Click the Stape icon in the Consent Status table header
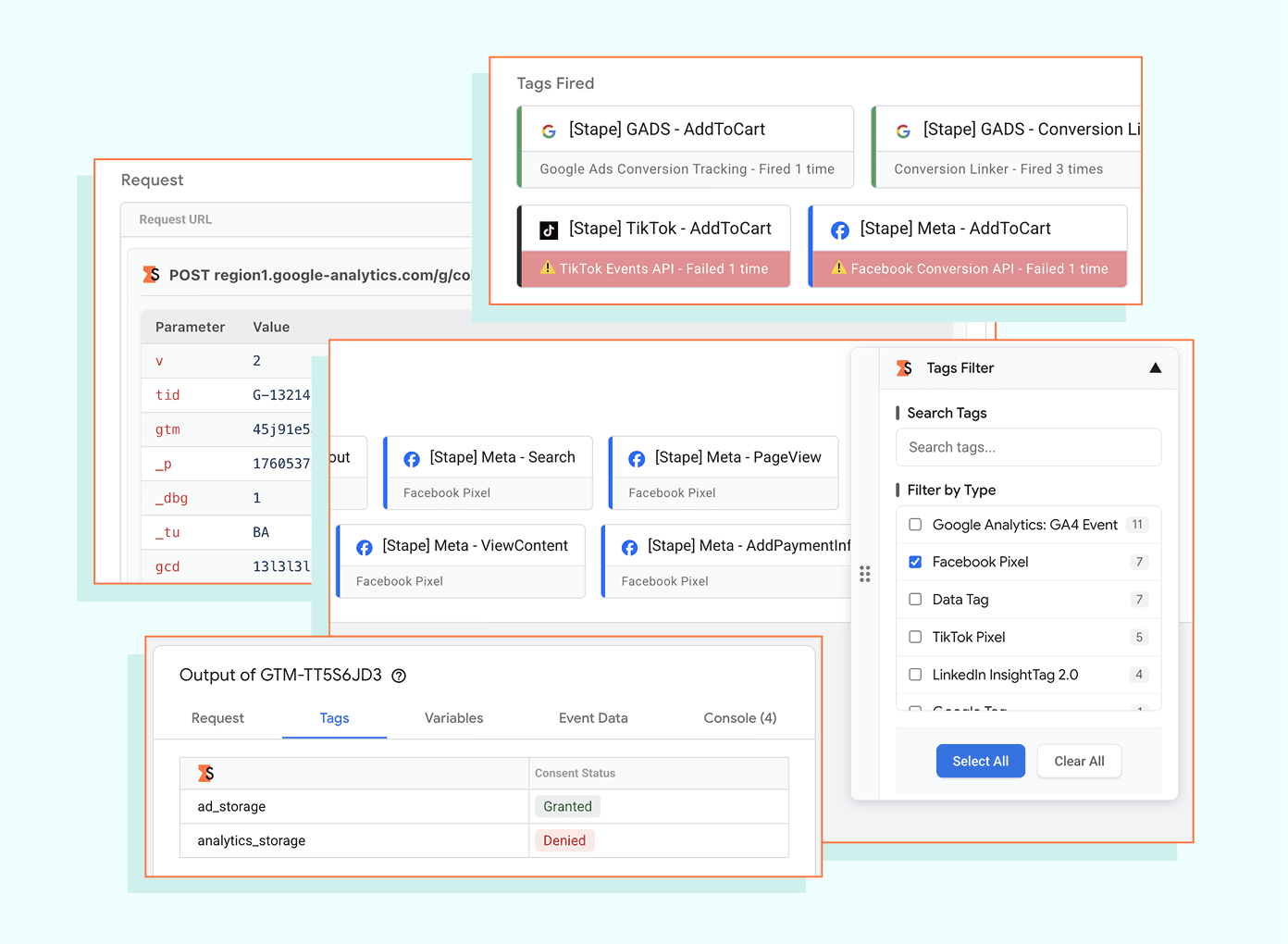The width and height of the screenshot is (1288, 944). click(205, 773)
